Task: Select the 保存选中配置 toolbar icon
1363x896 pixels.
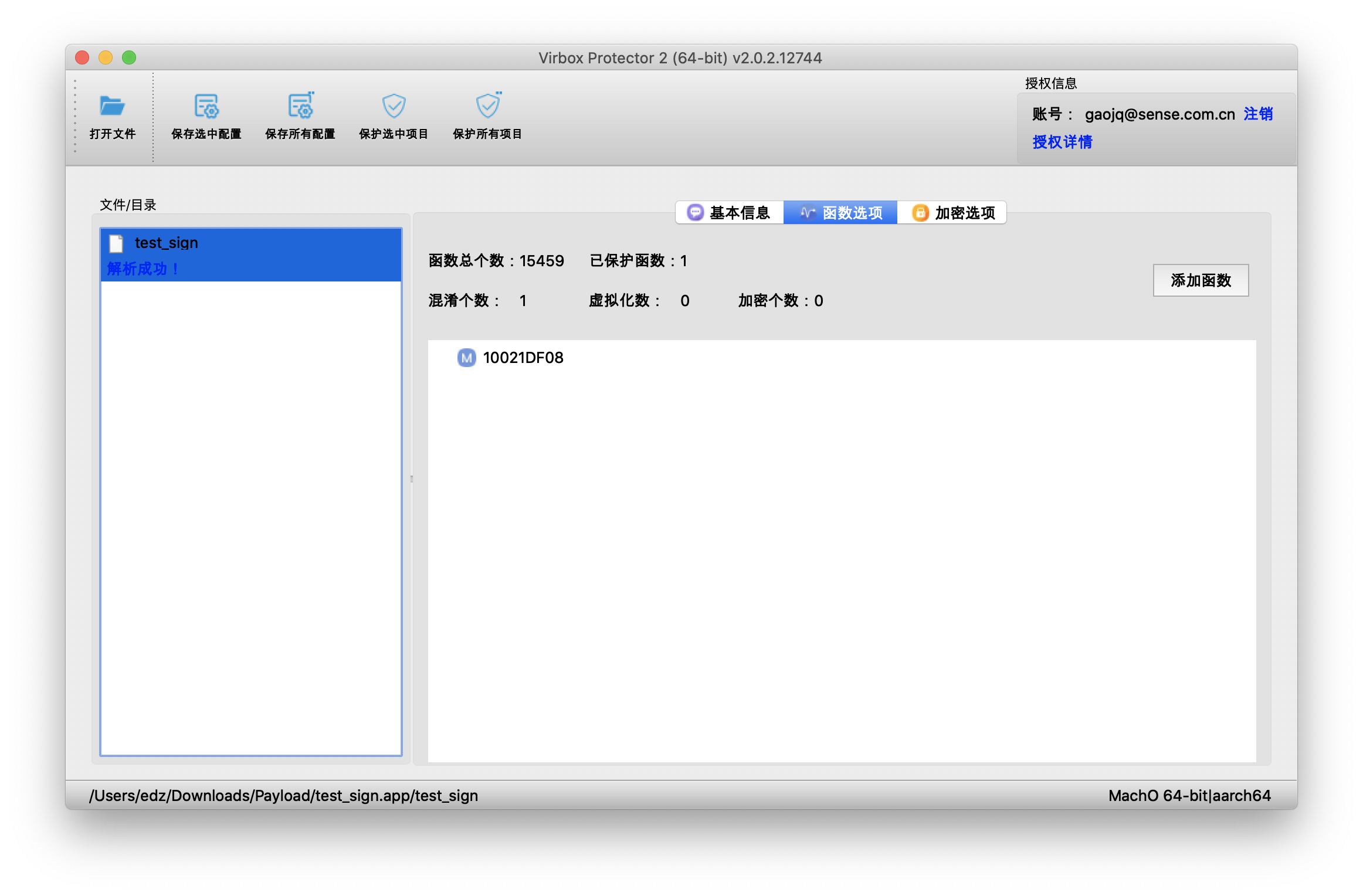Action: pyautogui.click(x=208, y=107)
